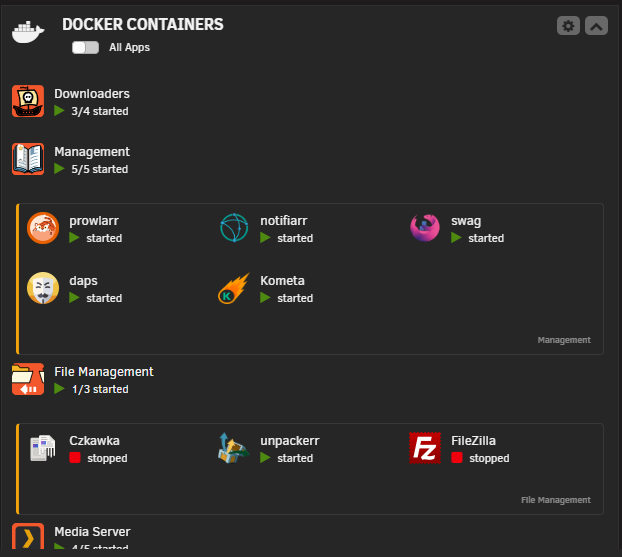Click the Kometa container name
This screenshot has height=557, width=622.
coord(282,281)
